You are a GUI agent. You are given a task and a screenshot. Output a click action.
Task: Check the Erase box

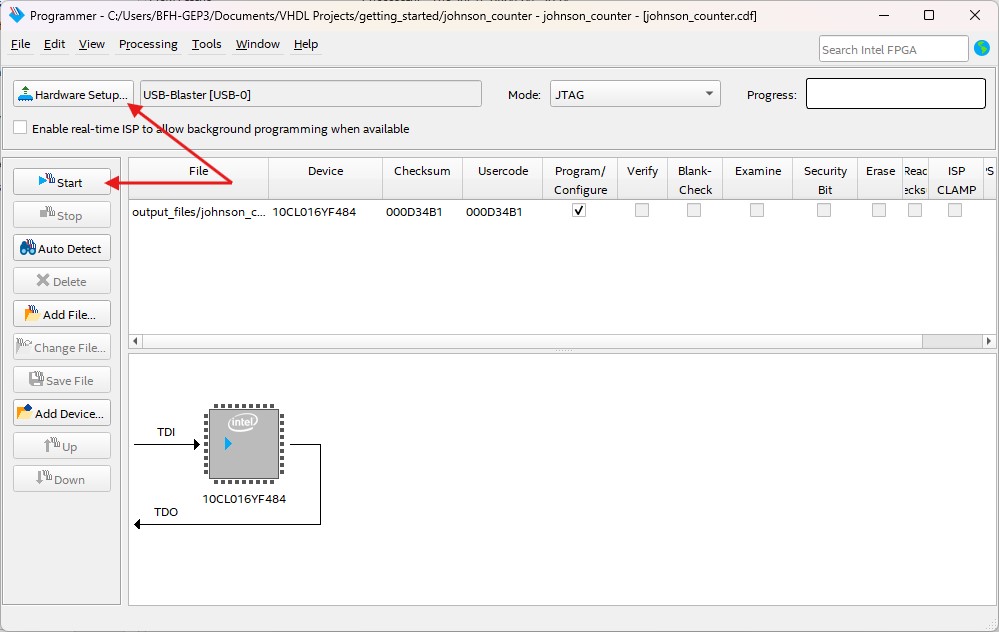tap(879, 210)
